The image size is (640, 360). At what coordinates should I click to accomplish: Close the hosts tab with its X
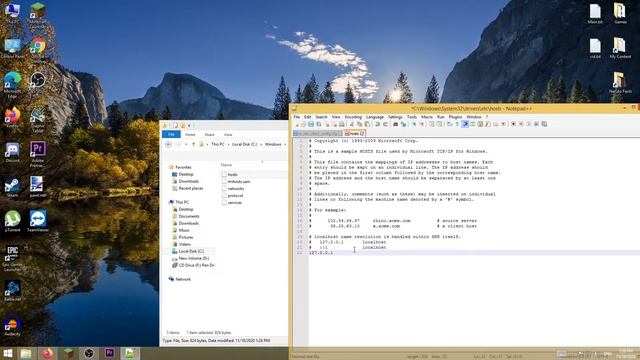(362, 133)
